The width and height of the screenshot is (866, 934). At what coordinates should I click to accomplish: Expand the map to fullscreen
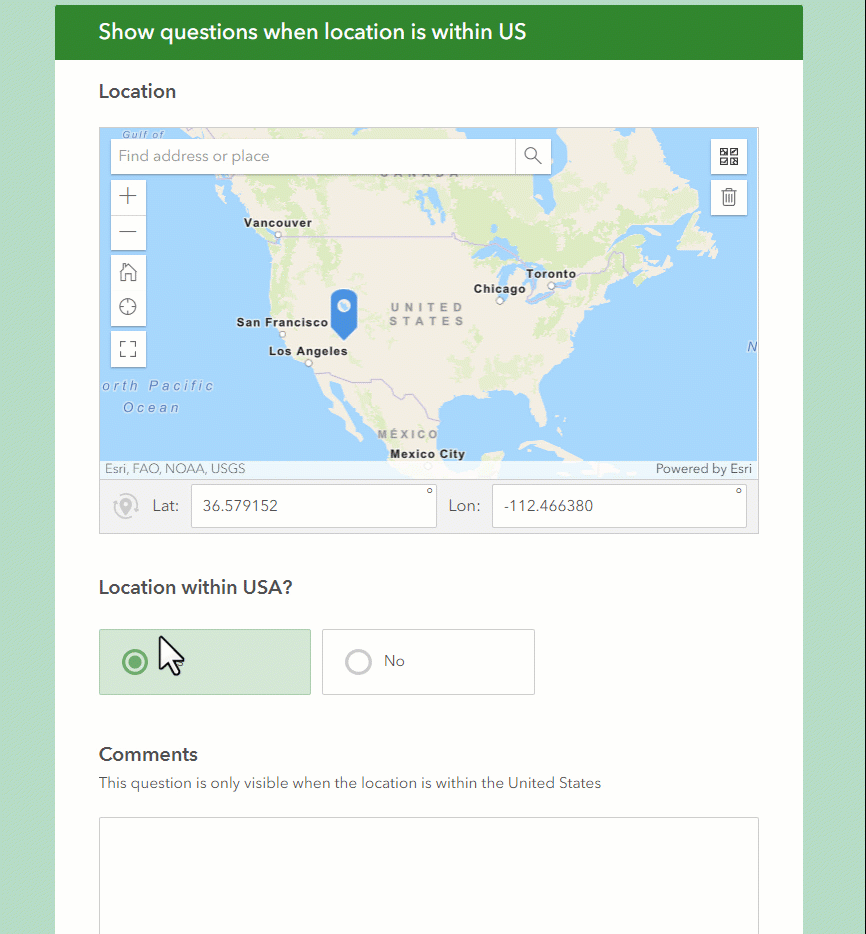point(128,348)
